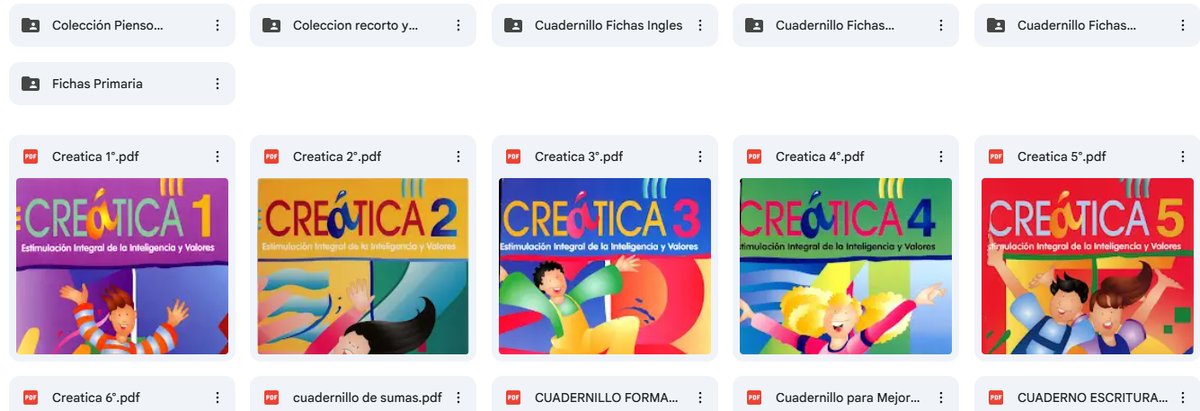Screen dimensions: 1200x411
Task: Open the Creatica 1 cover thumbnail
Action: (122, 266)
